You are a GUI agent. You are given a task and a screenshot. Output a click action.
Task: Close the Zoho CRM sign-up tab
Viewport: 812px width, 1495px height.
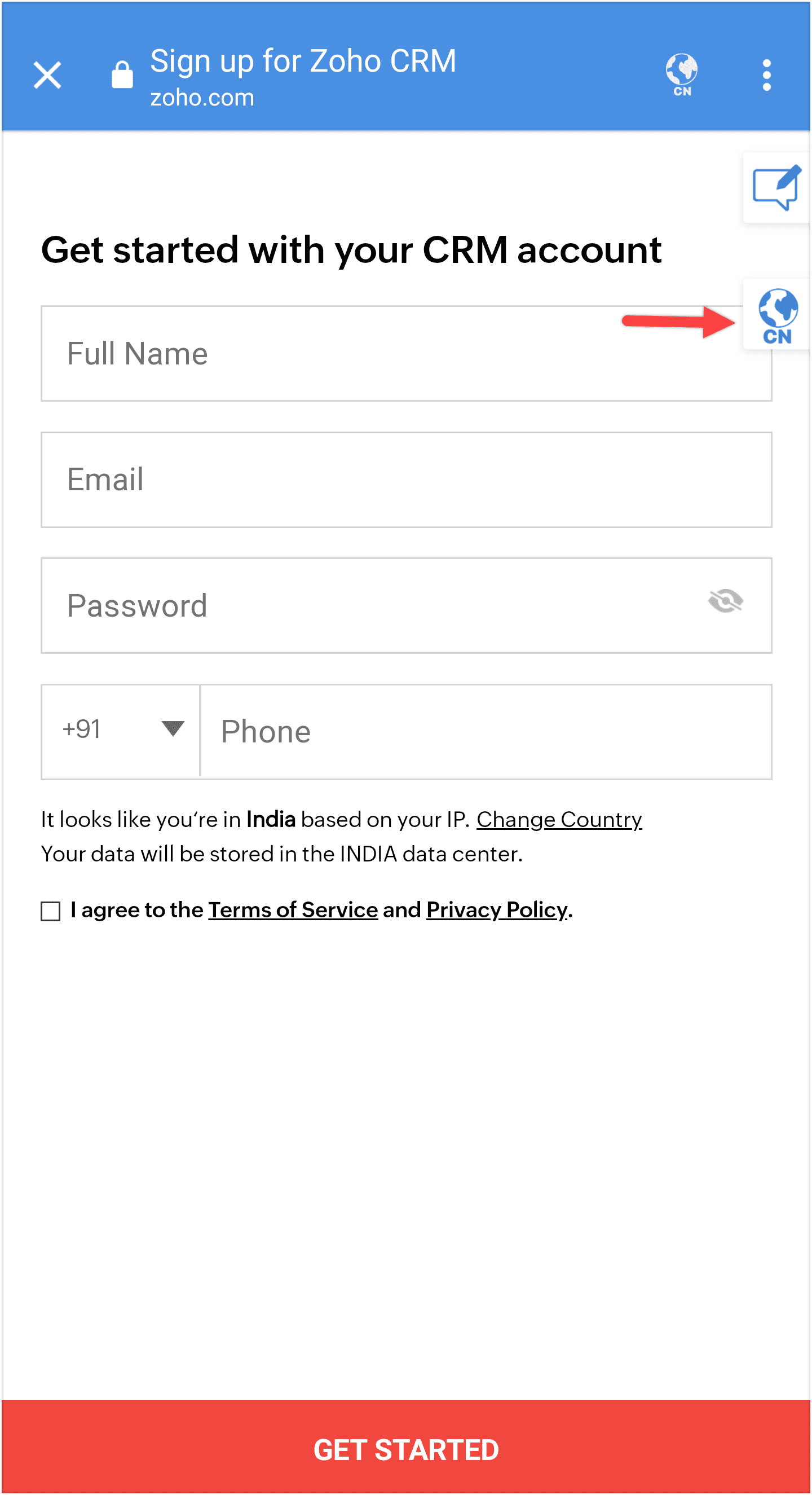47,76
